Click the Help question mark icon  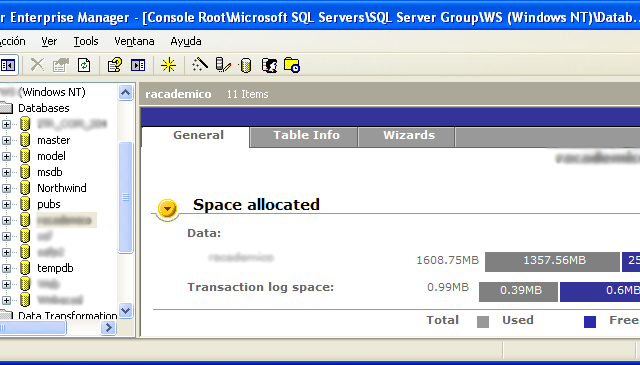pyautogui.click(x=115, y=65)
